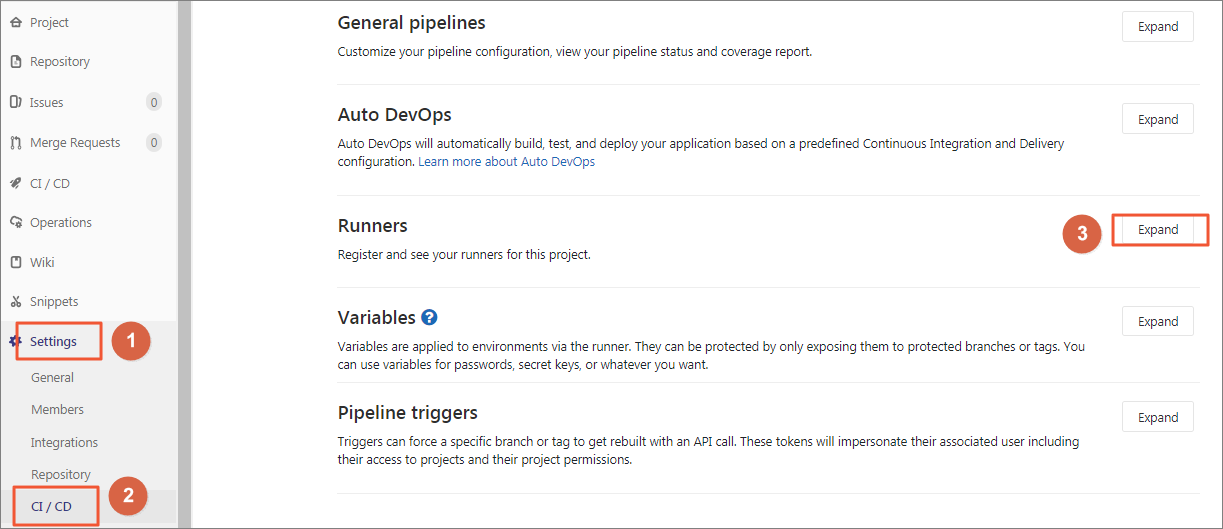The image size is (1223, 529).
Task: Open the Members settings submenu item
Action: pyautogui.click(x=57, y=410)
